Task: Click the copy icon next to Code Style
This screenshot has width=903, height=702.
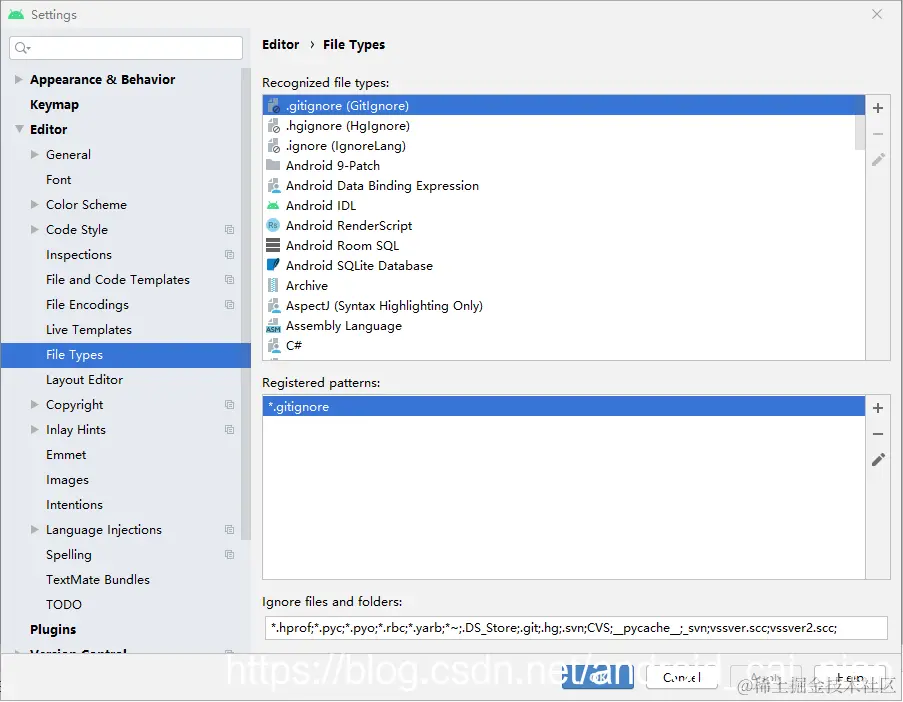Action: [x=229, y=230]
